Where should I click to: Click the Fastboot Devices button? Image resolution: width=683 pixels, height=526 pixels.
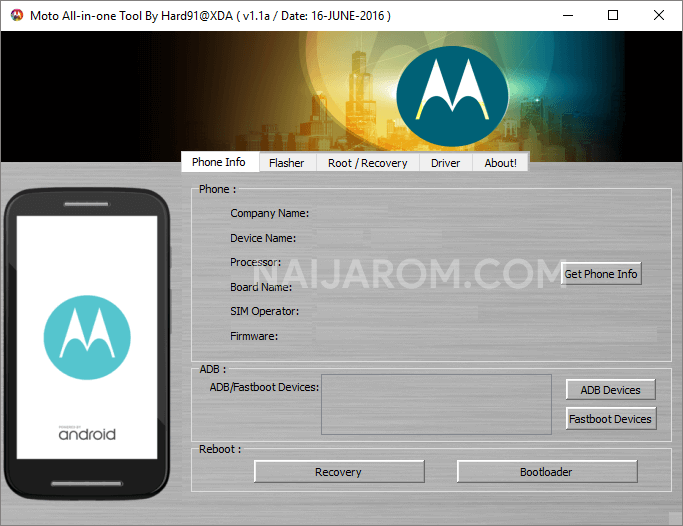pos(611,419)
